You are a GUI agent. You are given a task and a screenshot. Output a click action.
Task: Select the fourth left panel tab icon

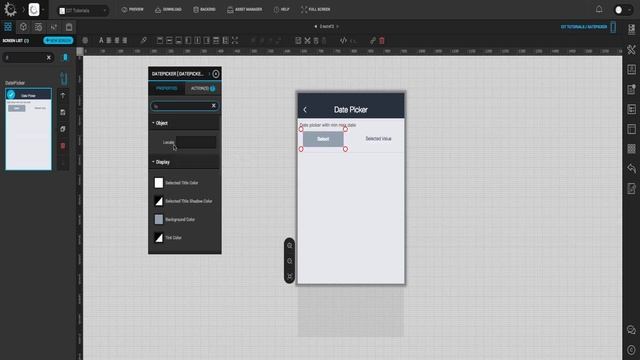point(53,27)
